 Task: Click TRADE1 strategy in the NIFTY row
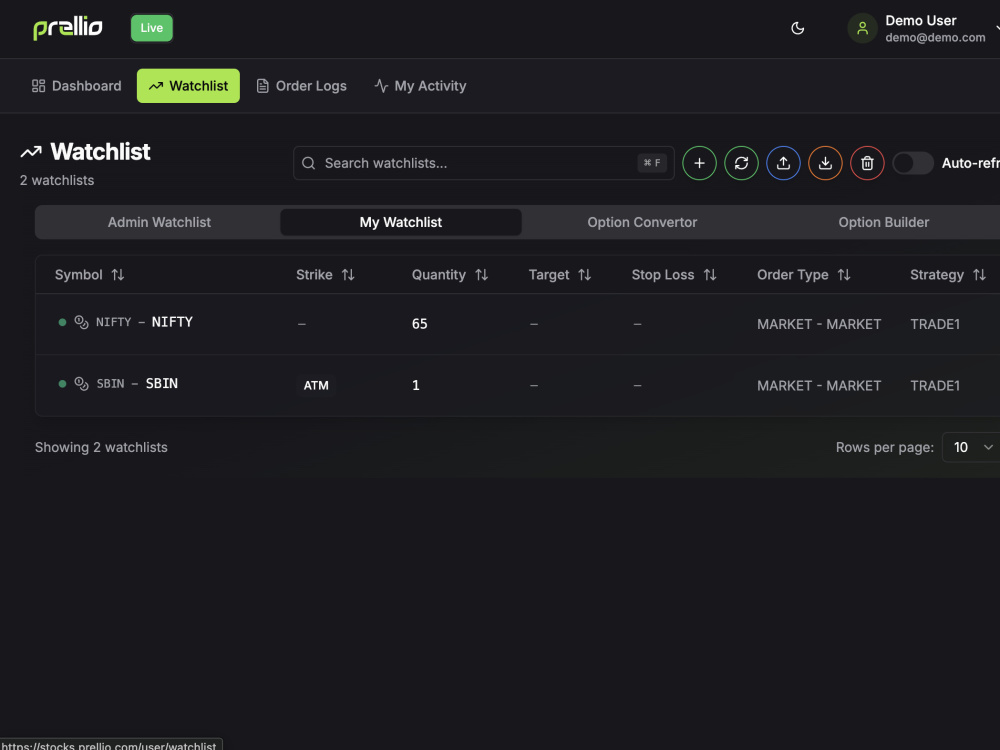coord(935,324)
